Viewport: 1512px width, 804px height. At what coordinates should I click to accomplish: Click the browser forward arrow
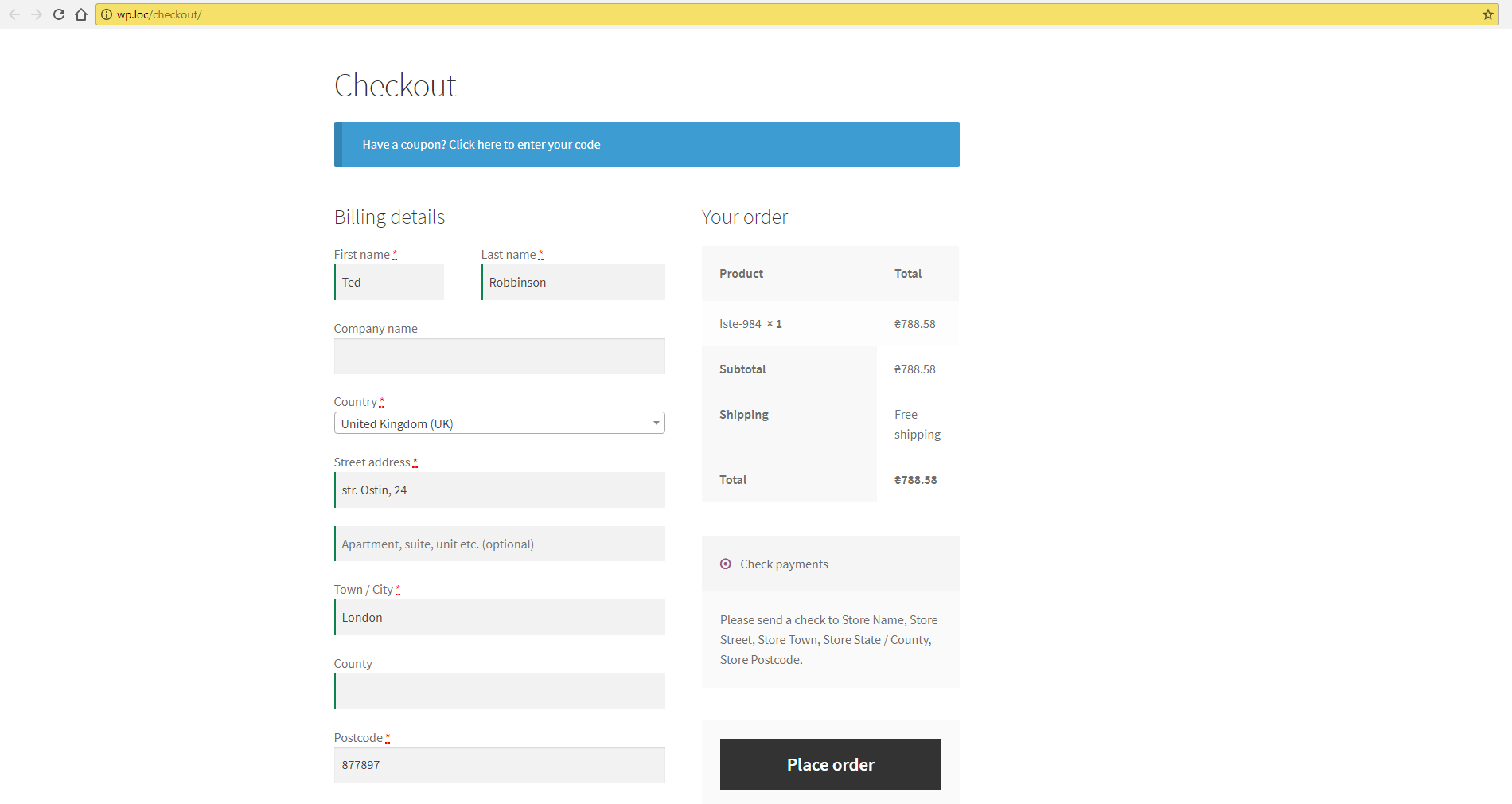pos(37,14)
